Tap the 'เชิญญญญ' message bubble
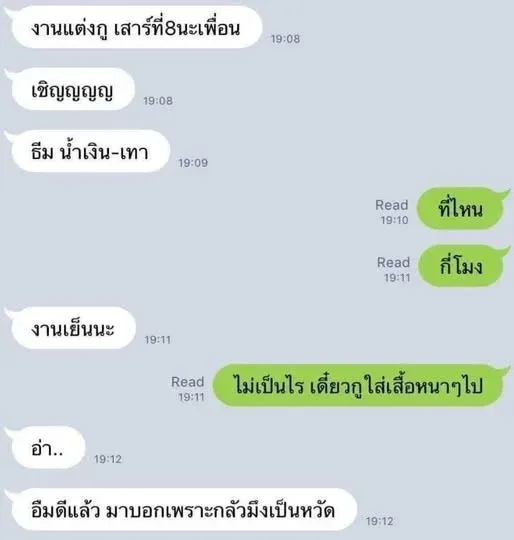Viewport: 514px width, 540px height. 72,90
